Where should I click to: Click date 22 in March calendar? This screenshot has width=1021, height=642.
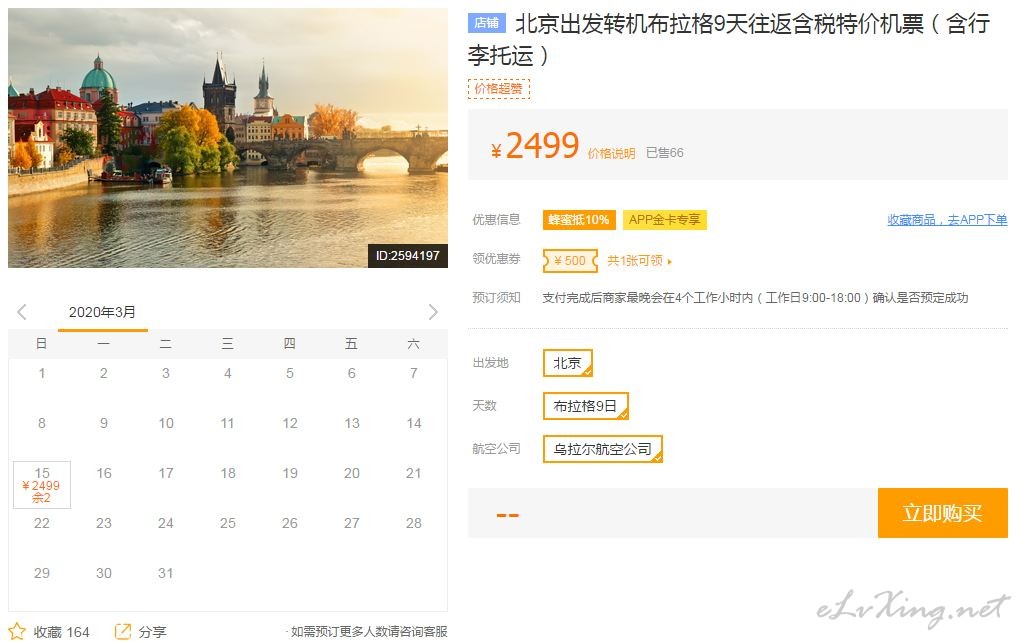coord(42,523)
